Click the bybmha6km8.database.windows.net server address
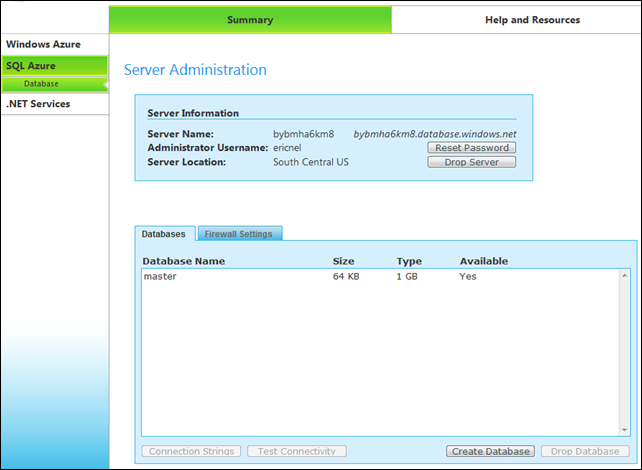Image resolution: width=642 pixels, height=470 pixels. pos(435,134)
